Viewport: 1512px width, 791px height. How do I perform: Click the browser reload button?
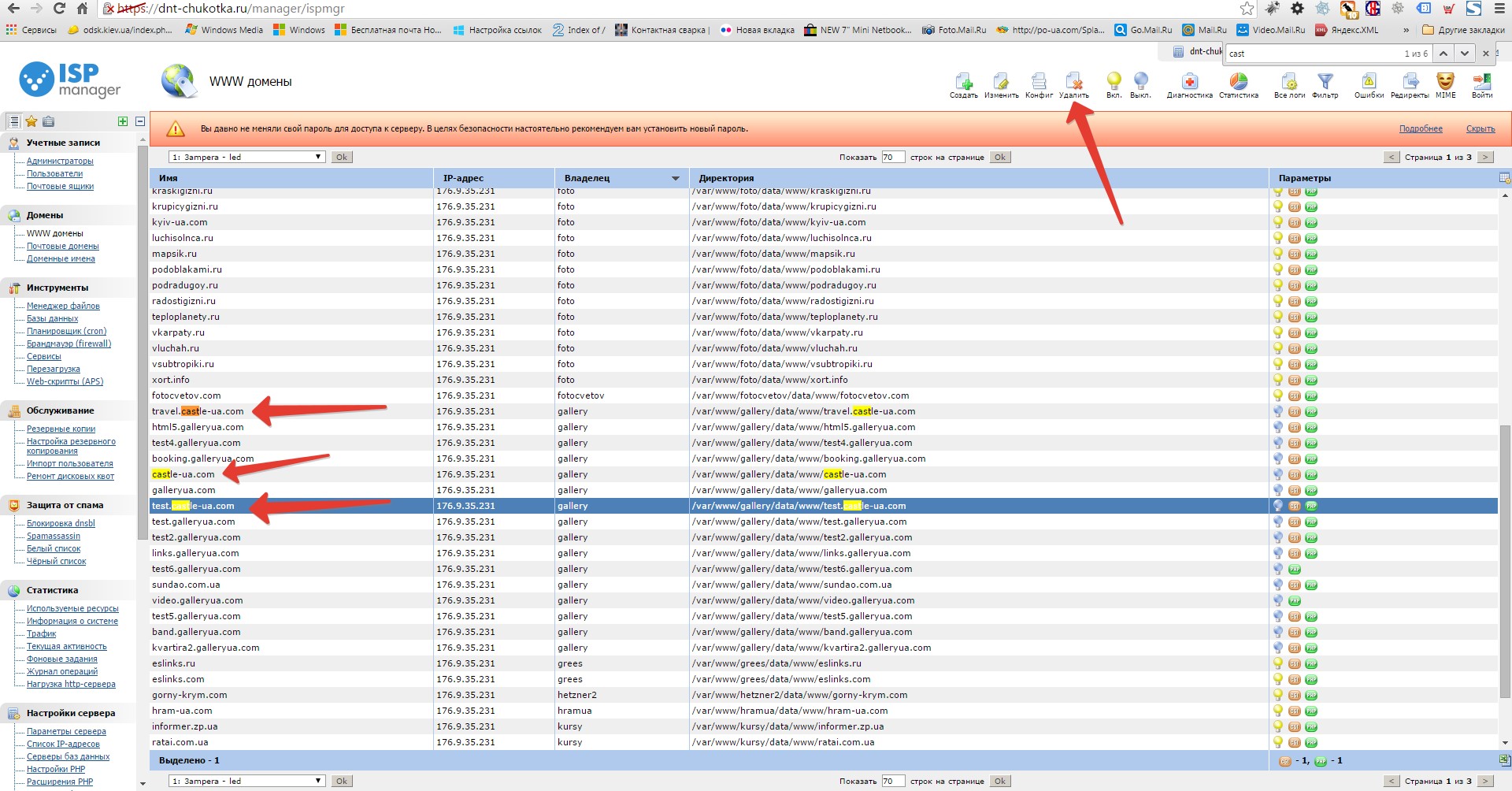(59, 9)
